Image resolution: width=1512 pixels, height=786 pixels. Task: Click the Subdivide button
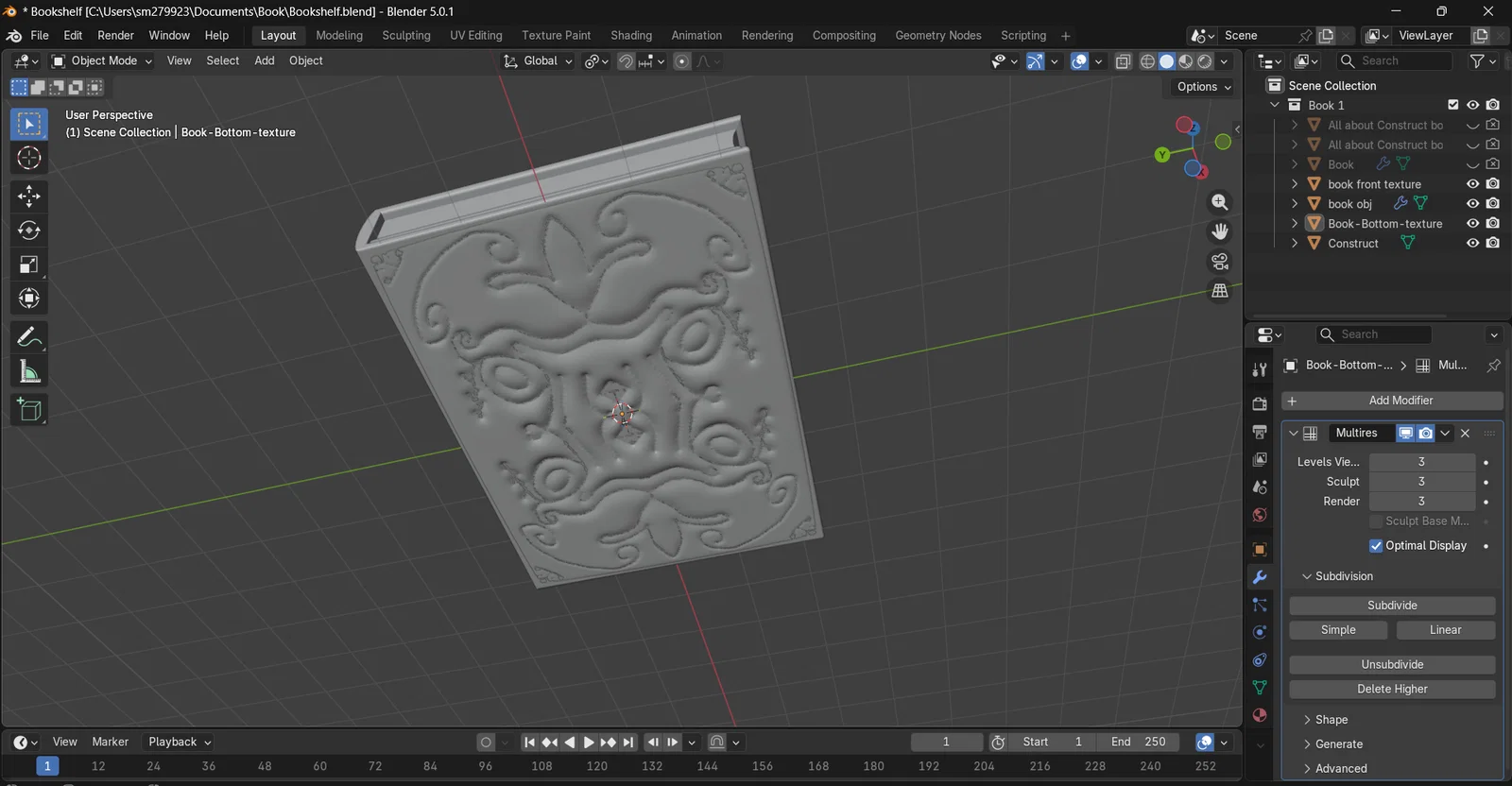pos(1392,606)
